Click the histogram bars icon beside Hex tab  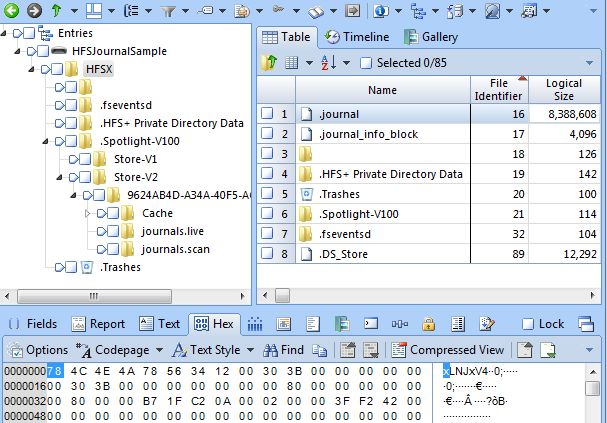point(255,324)
